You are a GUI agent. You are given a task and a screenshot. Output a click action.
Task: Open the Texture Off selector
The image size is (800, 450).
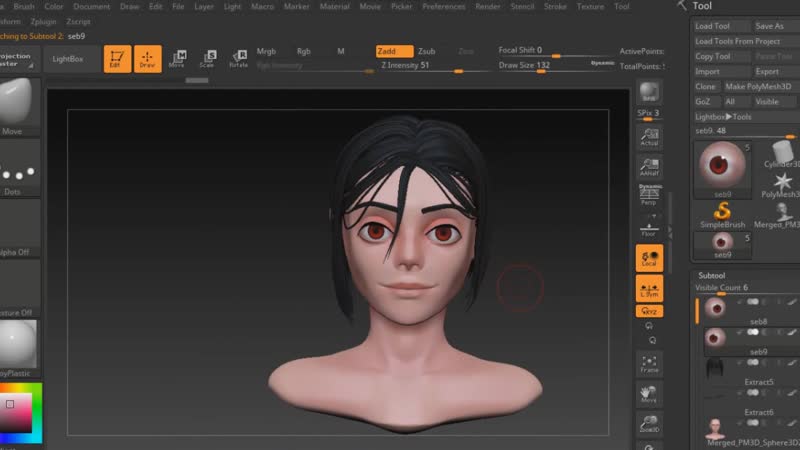point(19,289)
